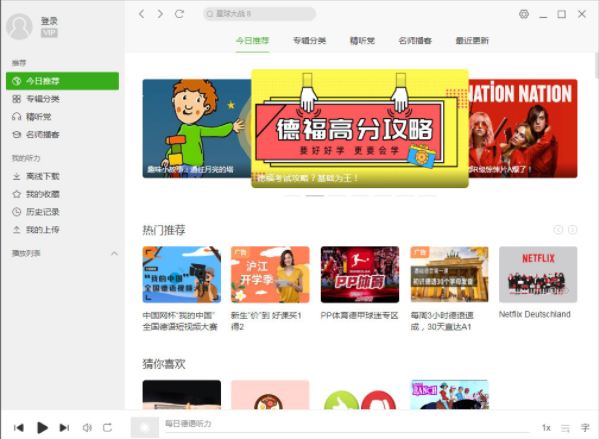Open the settings gear icon
The width and height of the screenshot is (599, 439).
[x=524, y=14]
